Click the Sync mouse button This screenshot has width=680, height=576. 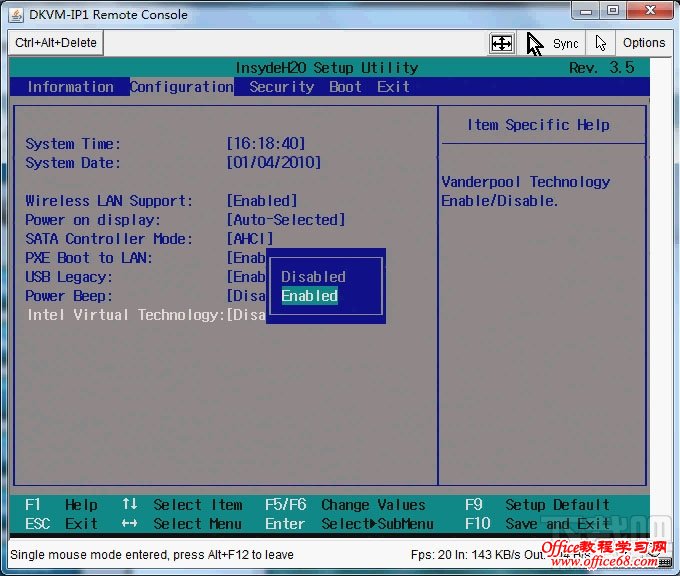tap(552, 43)
